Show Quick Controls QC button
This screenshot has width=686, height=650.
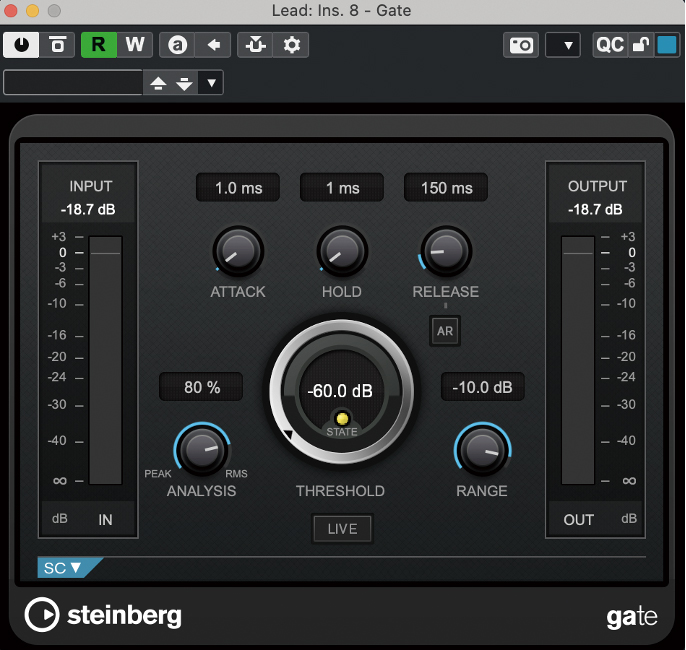(x=610, y=45)
